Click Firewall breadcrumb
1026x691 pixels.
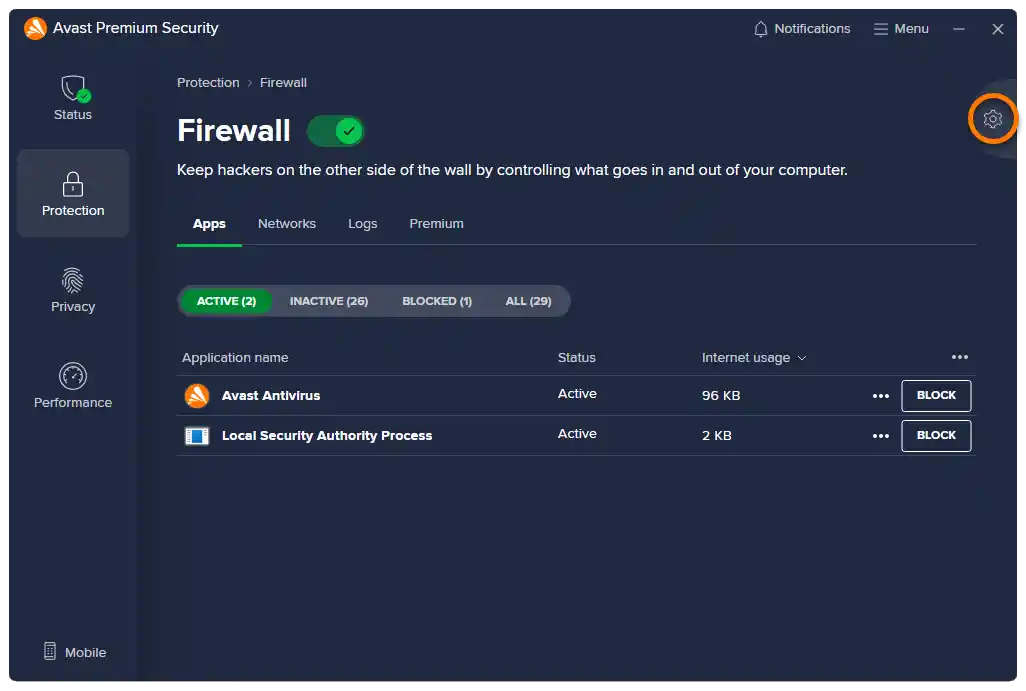click(283, 82)
